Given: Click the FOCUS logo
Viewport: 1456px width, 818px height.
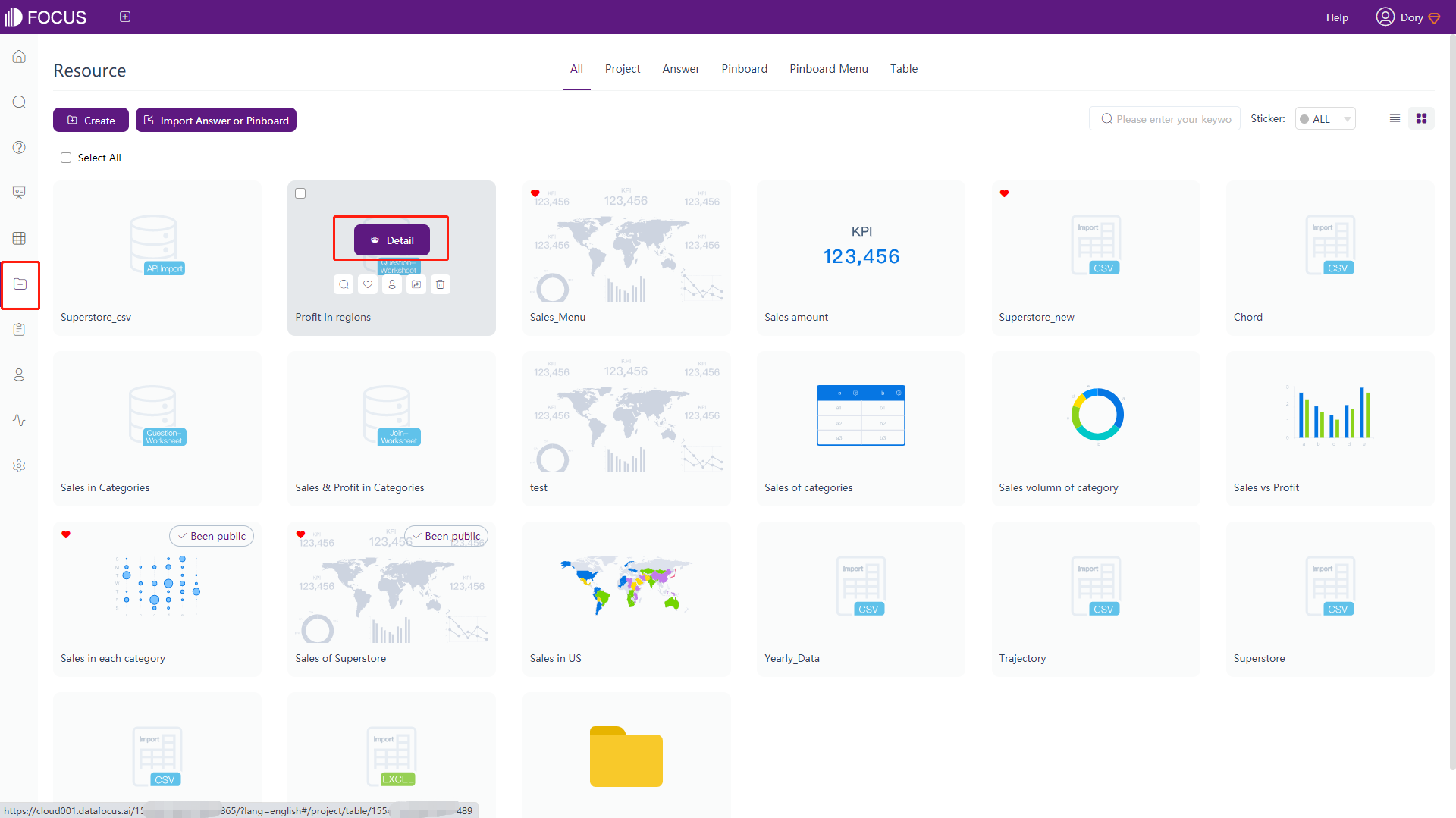Looking at the screenshot, I should pyautogui.click(x=45, y=17).
